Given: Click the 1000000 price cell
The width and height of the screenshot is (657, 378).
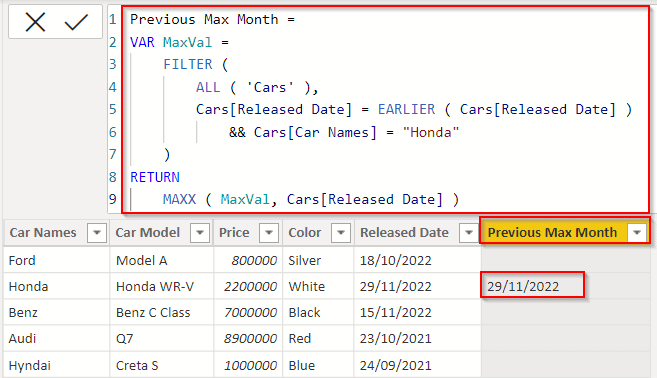Looking at the screenshot, I should pos(248,365).
